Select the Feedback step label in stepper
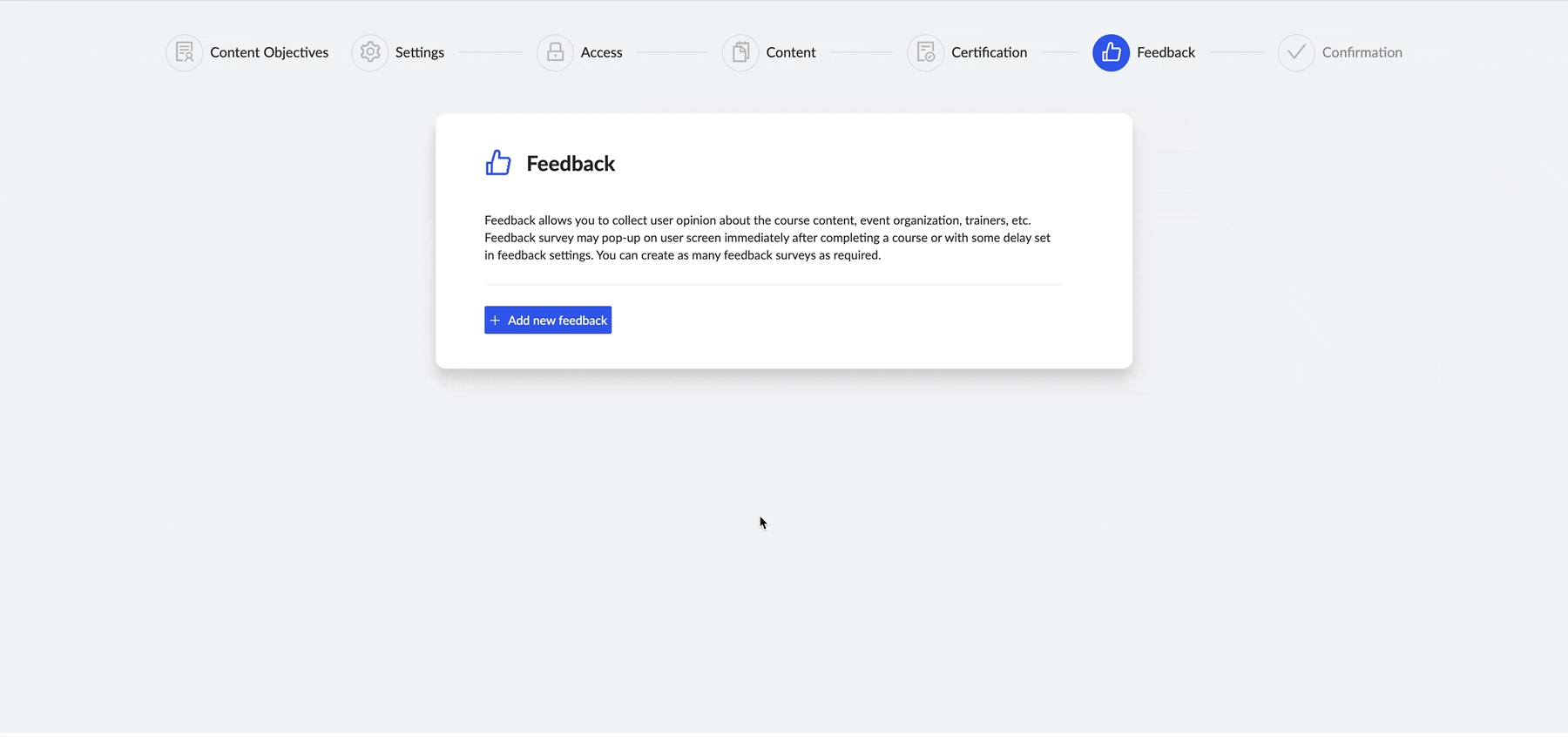 pyautogui.click(x=1166, y=52)
